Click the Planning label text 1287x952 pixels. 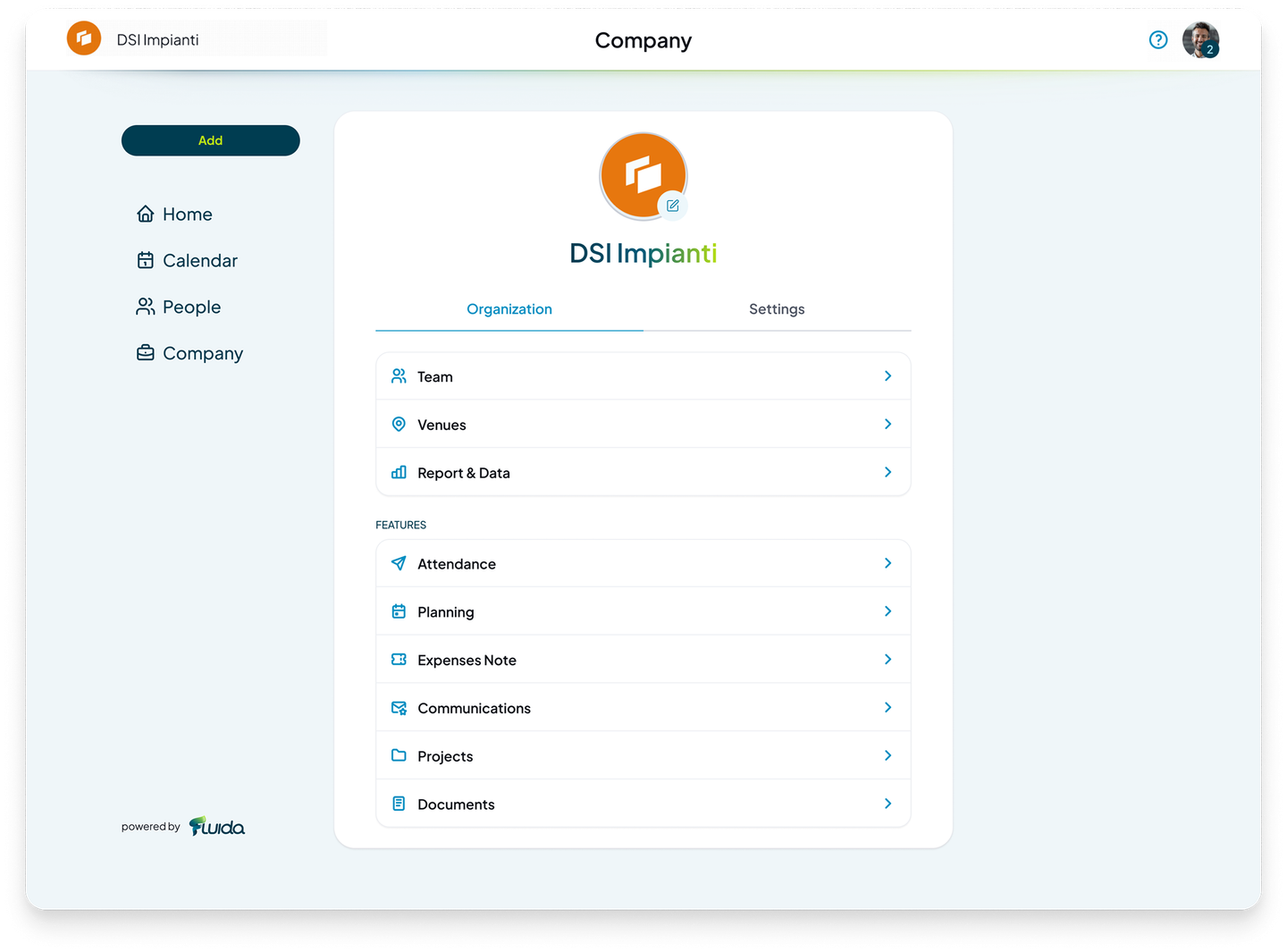446,612
